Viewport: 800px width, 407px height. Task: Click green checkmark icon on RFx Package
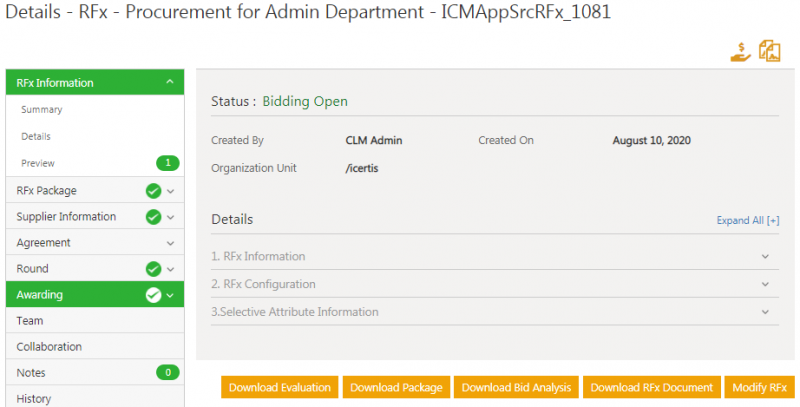pos(153,191)
